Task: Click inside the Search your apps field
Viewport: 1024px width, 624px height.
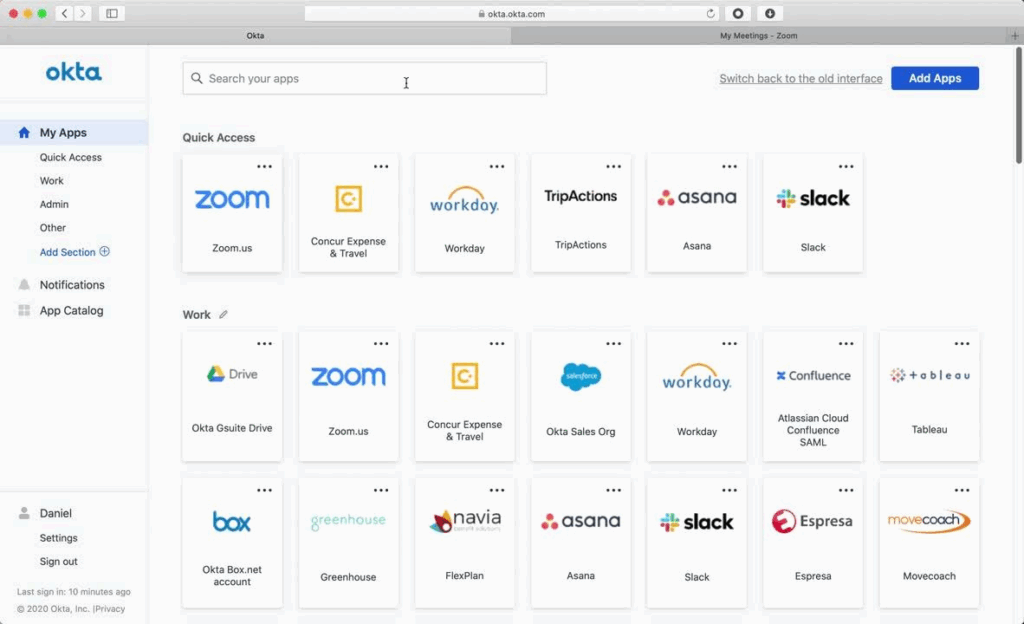Action: pyautogui.click(x=363, y=78)
